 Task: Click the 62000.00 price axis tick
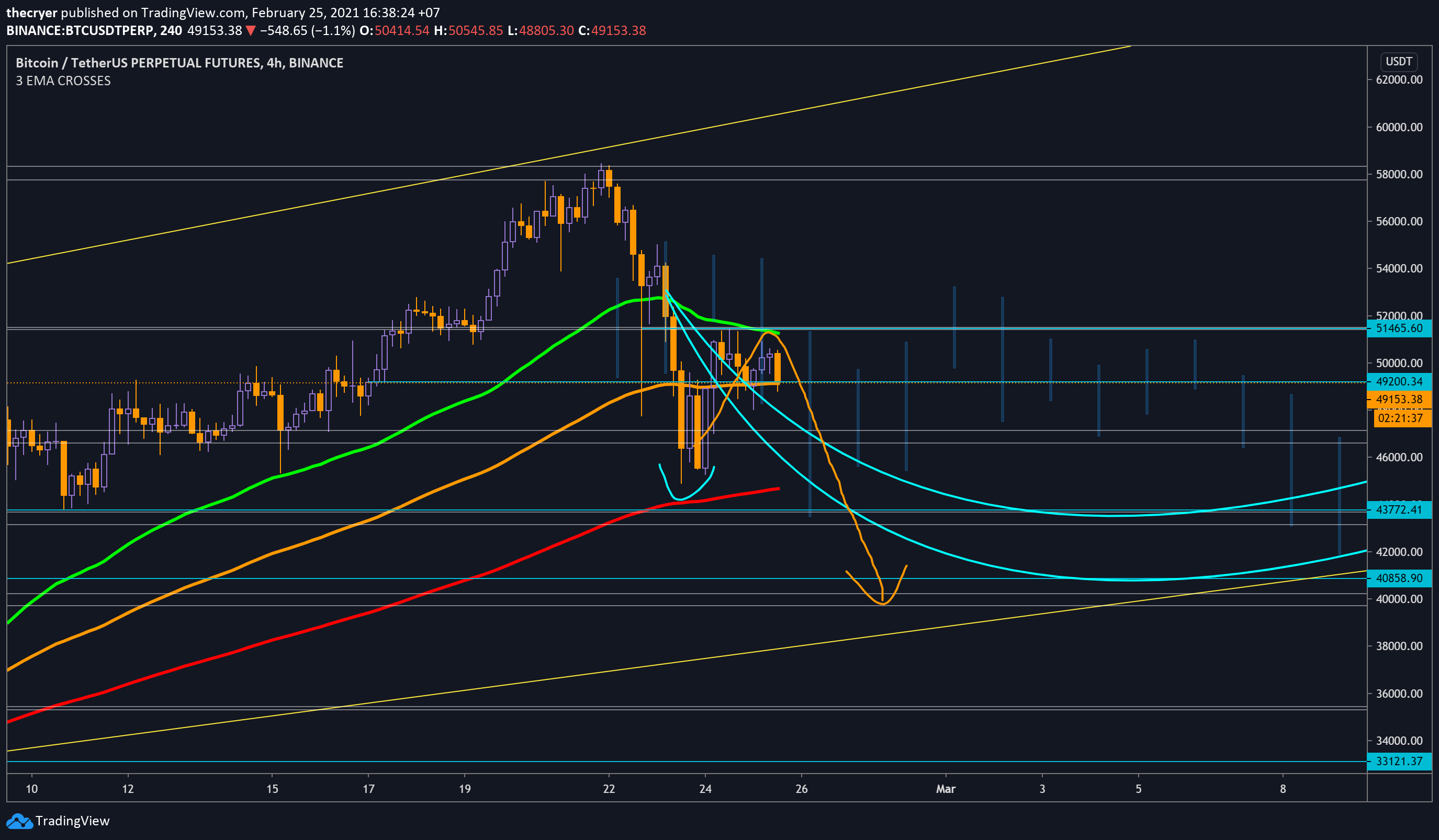tap(1399, 80)
